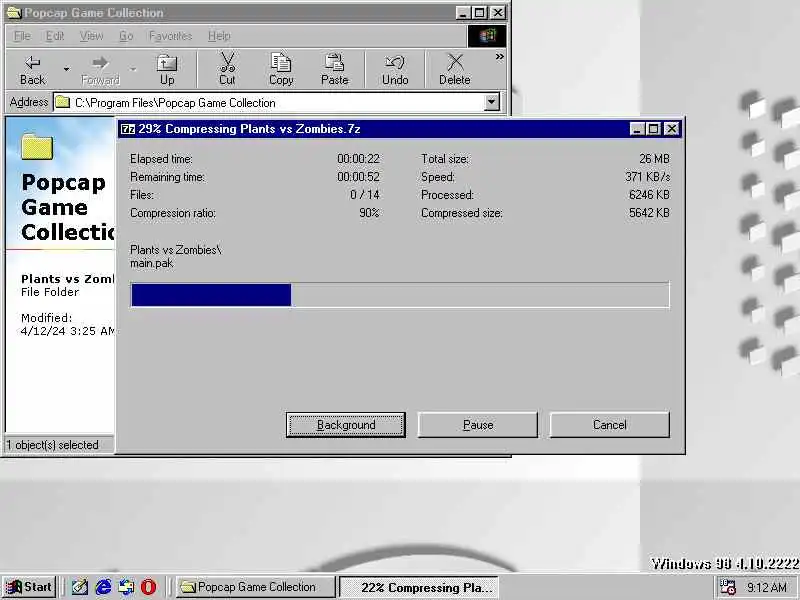Send compression to Background
Viewport: 800px width, 600px height.
coord(346,424)
